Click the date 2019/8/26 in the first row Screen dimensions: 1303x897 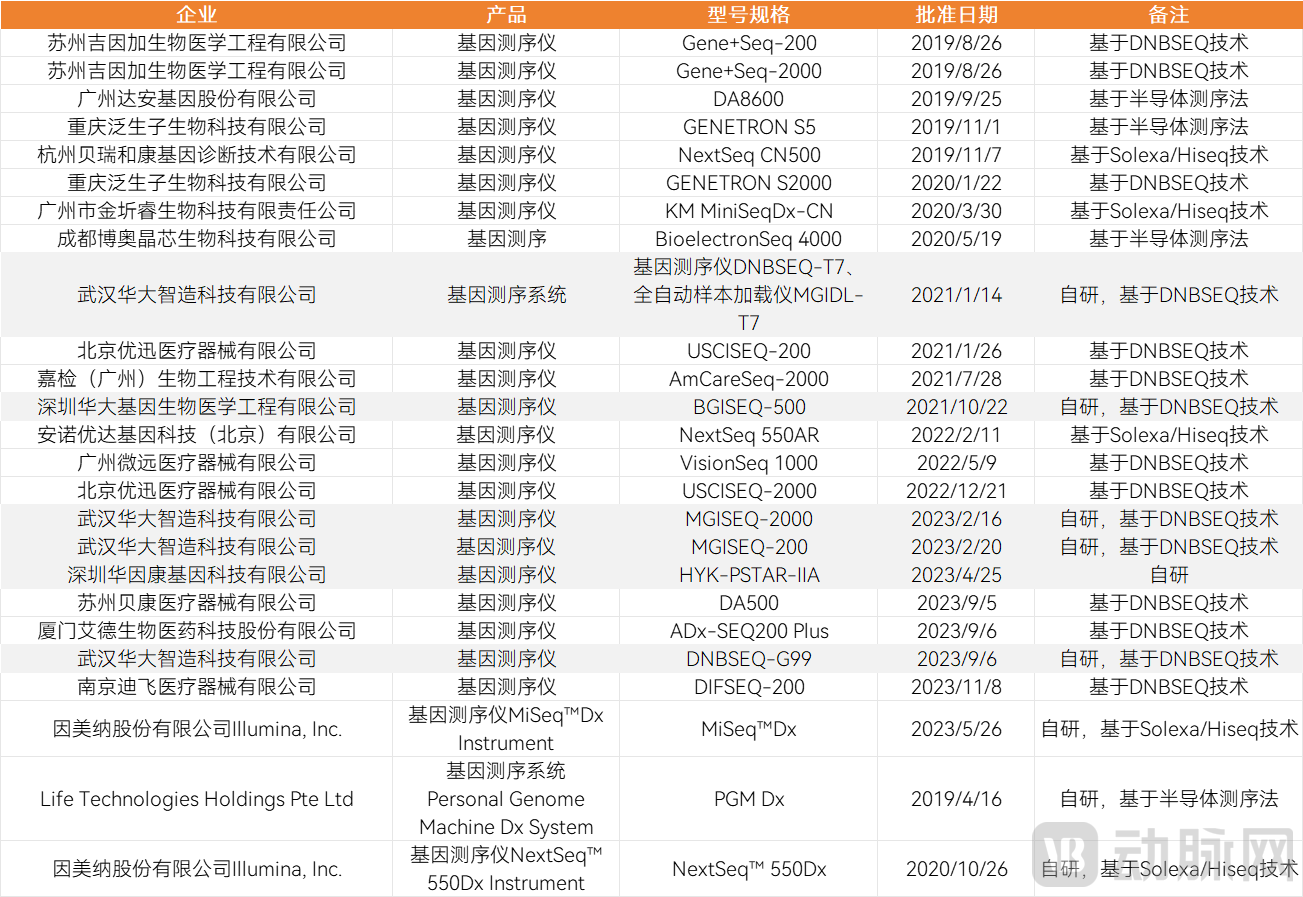pyautogui.click(x=955, y=43)
